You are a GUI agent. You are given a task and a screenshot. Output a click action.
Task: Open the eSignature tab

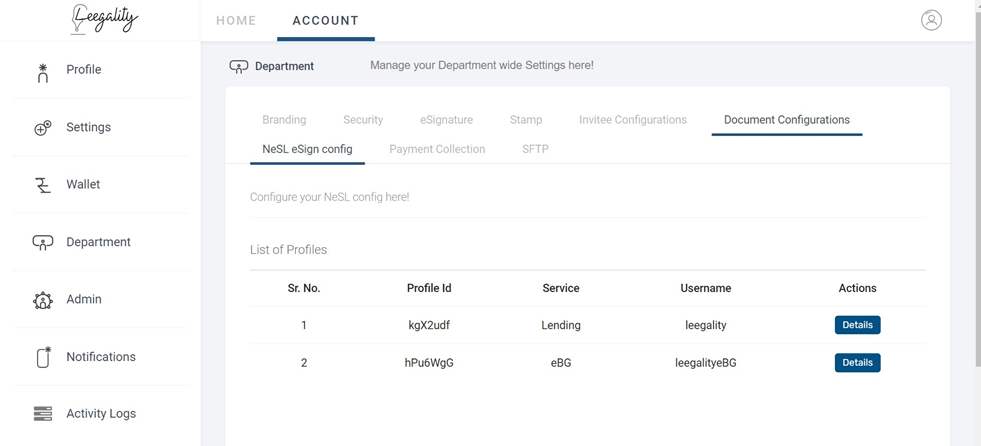[447, 119]
